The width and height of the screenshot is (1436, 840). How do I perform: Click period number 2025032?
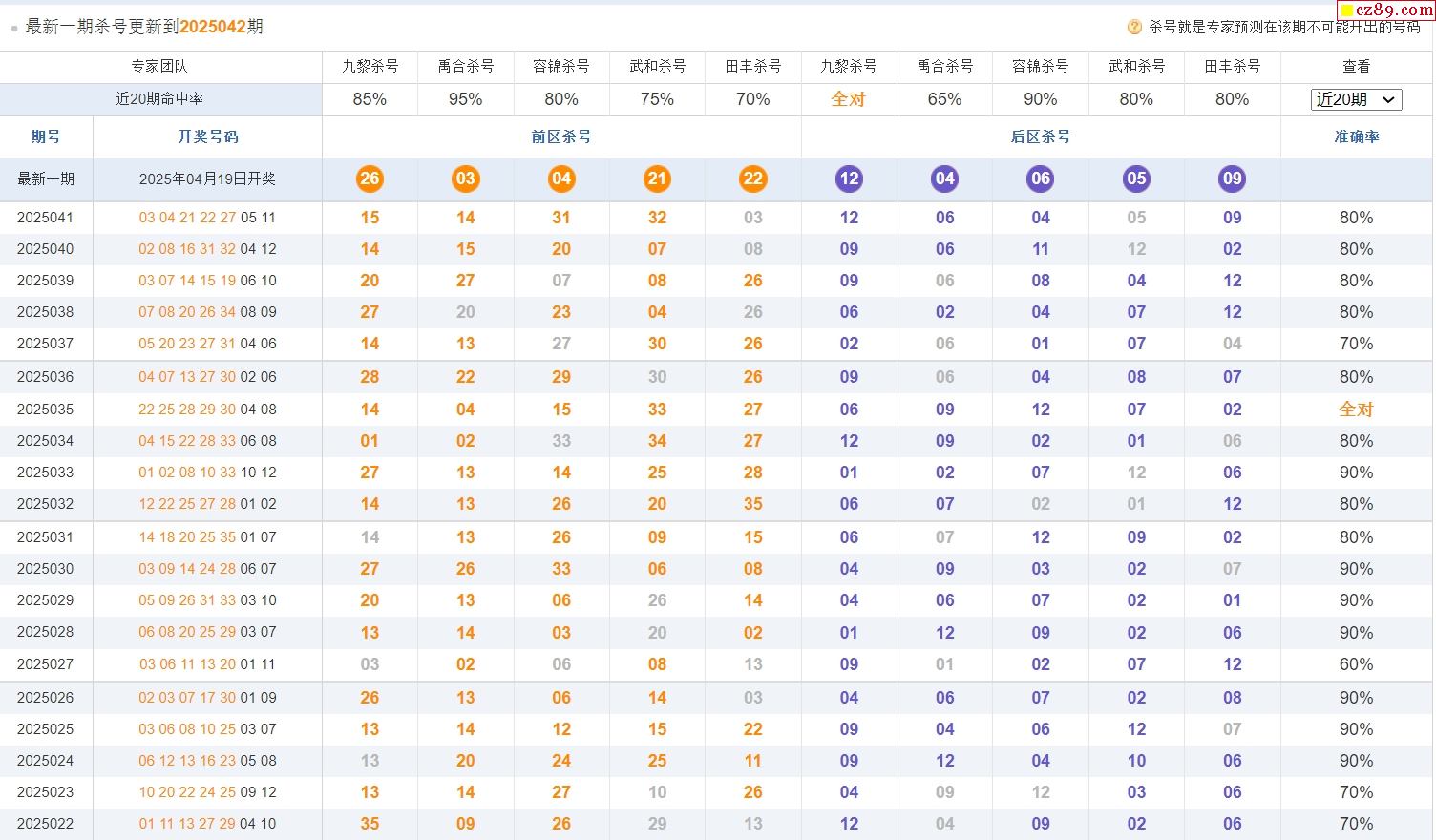[46, 504]
